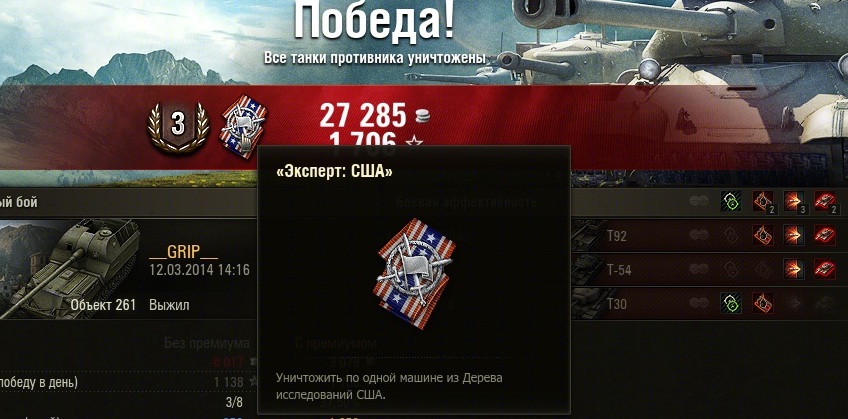Screen dimensions: 848x419
Task: Click the large Expert USA medal in the tooltip
Action: tap(414, 274)
